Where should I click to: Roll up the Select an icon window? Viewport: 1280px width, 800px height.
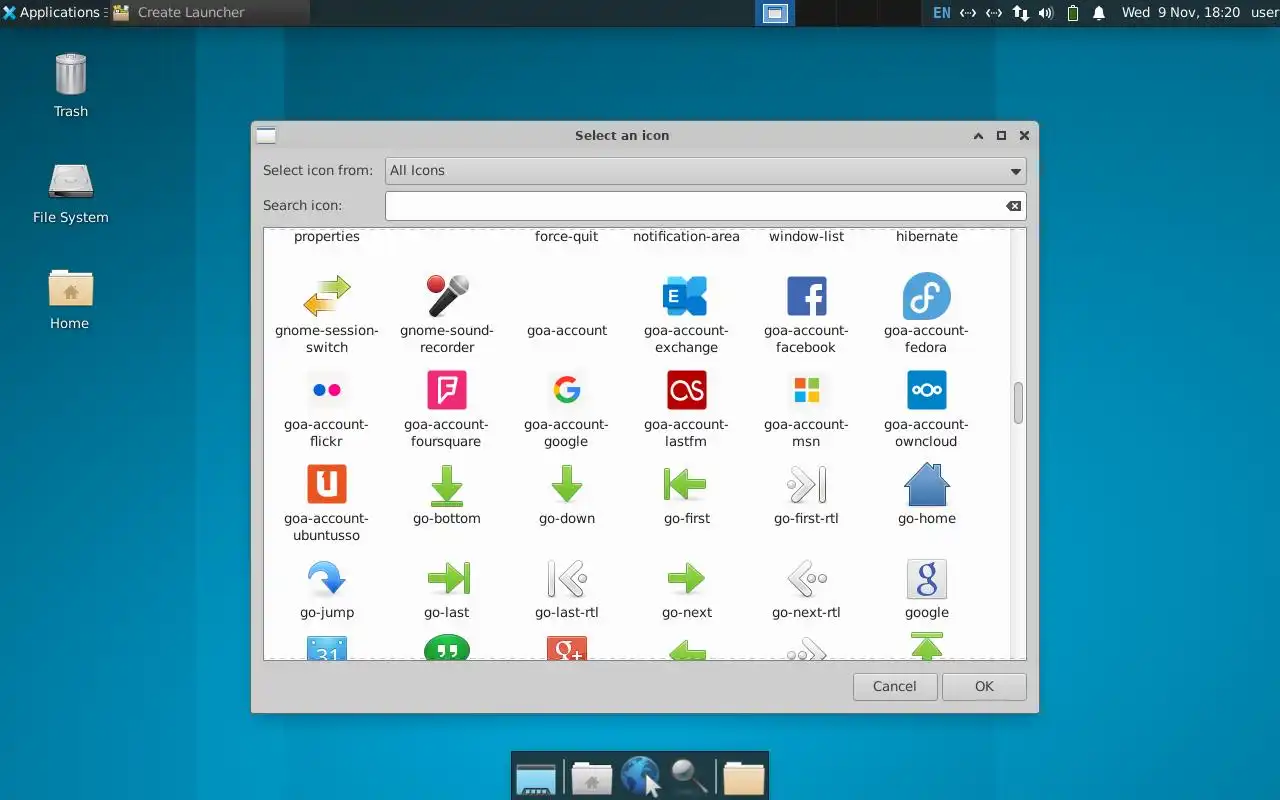(x=978, y=135)
